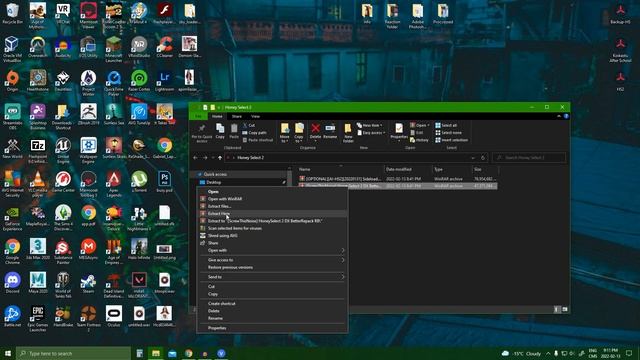
Task: Select the [OPTIONAL] Sideloader archive file
Action: point(398,179)
